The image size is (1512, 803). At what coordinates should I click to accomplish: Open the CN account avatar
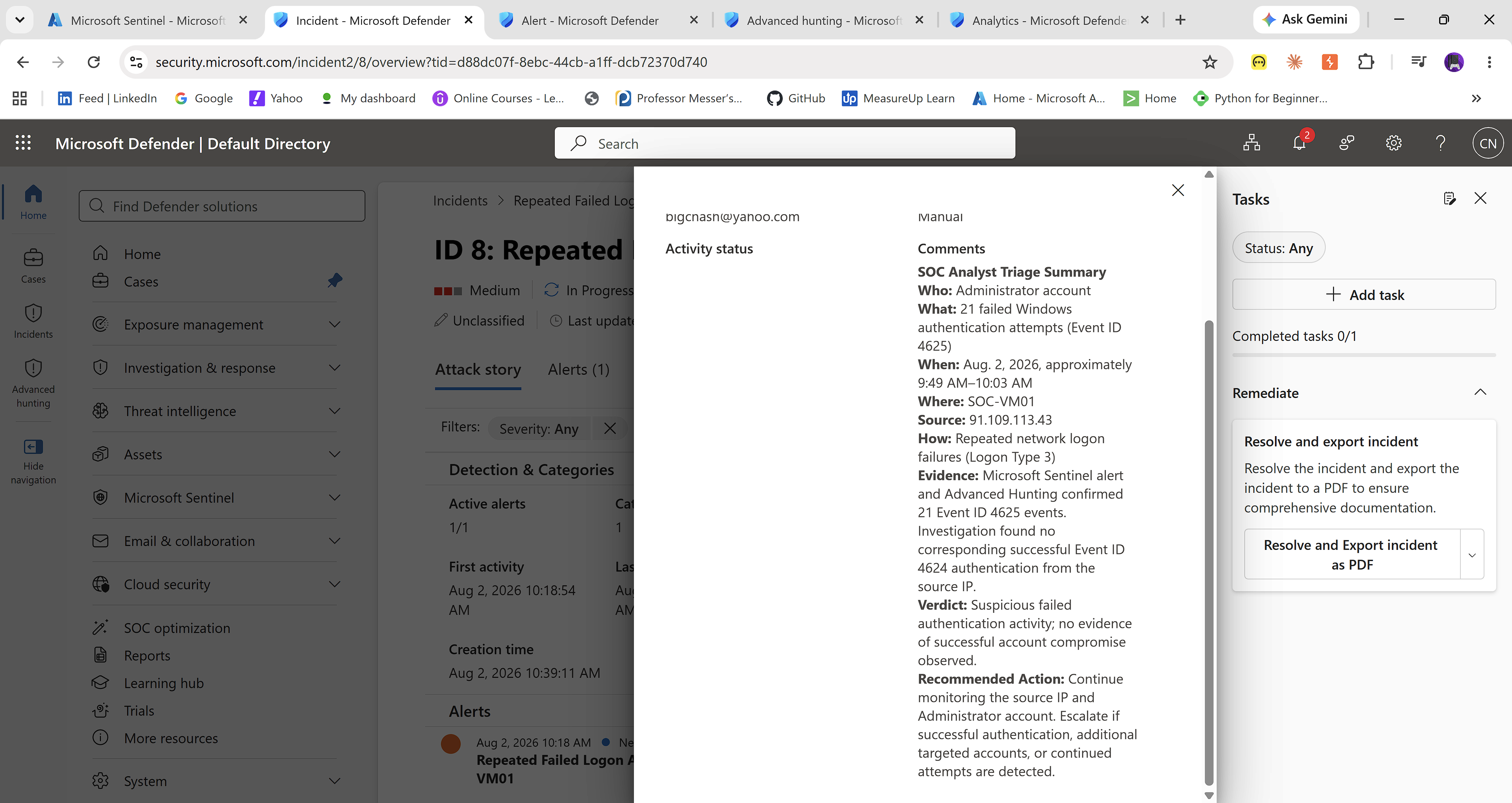click(x=1488, y=143)
